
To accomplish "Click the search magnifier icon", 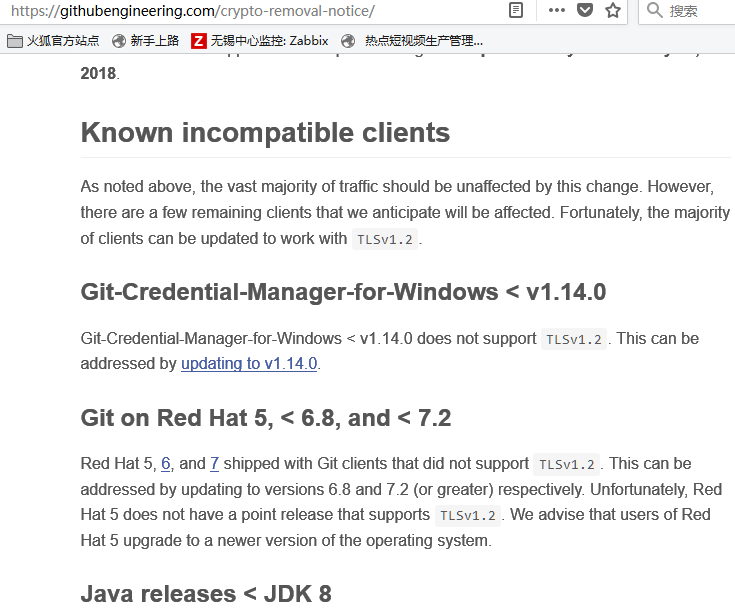I will 655,11.
